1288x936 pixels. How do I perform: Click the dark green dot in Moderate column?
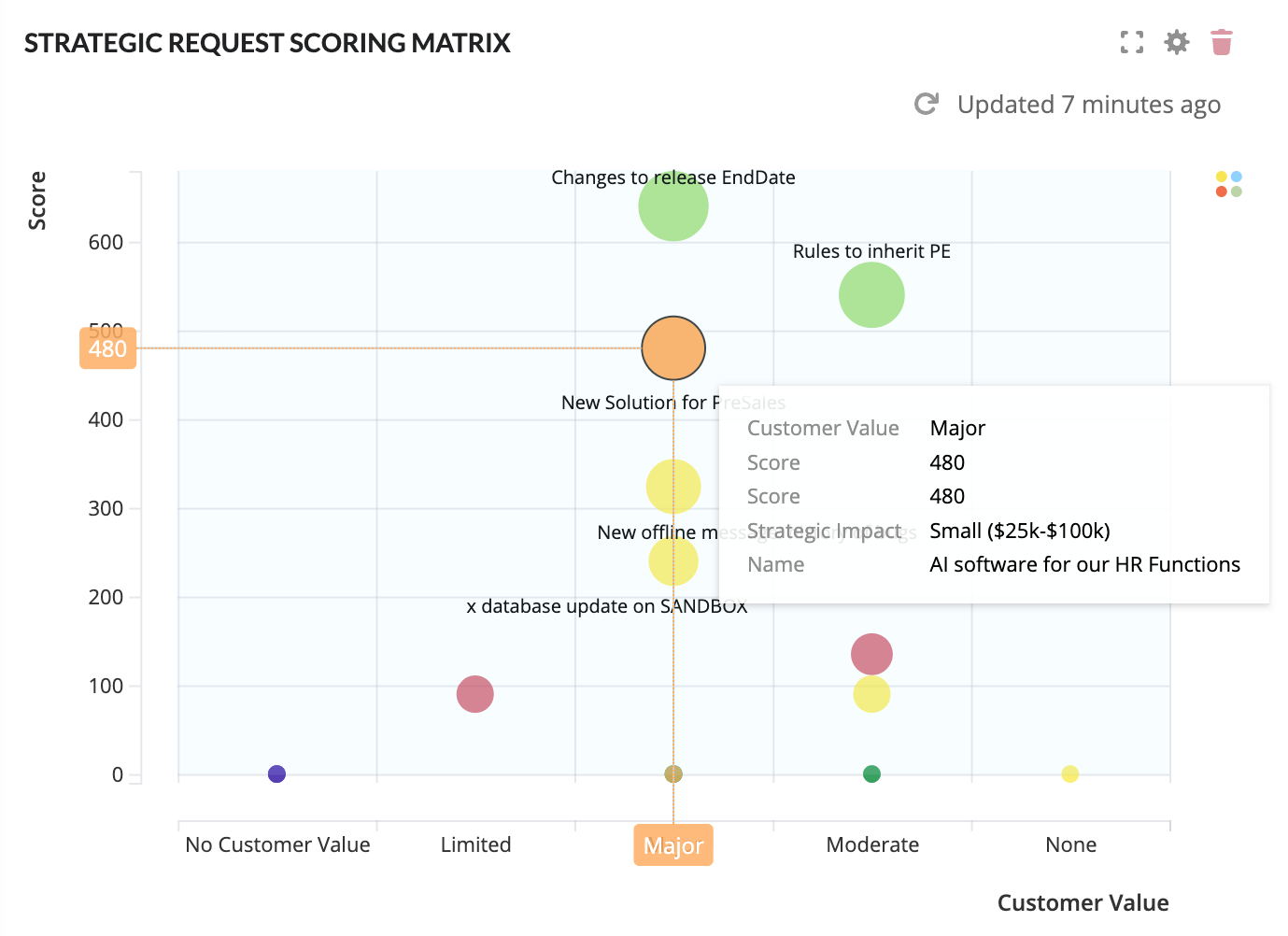871,773
